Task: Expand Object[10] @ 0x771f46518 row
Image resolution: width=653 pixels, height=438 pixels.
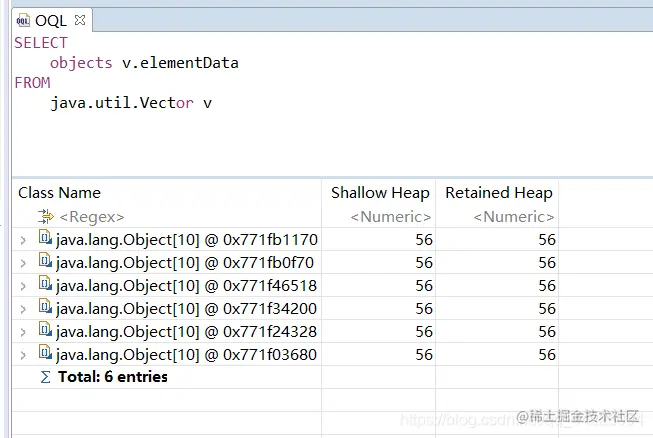Action: pos(23,286)
